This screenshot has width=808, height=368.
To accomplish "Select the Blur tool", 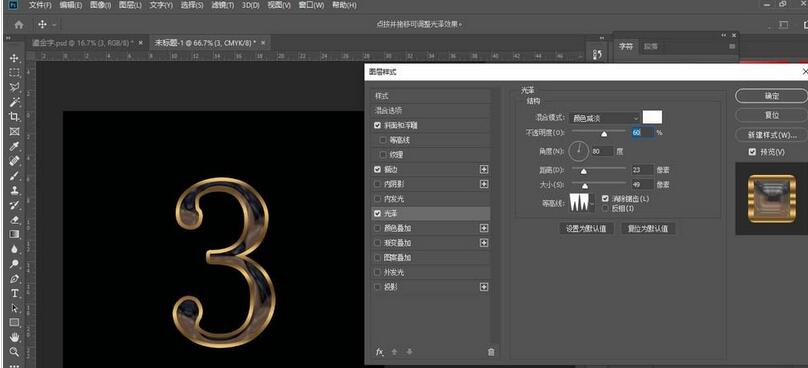I will tap(14, 249).
